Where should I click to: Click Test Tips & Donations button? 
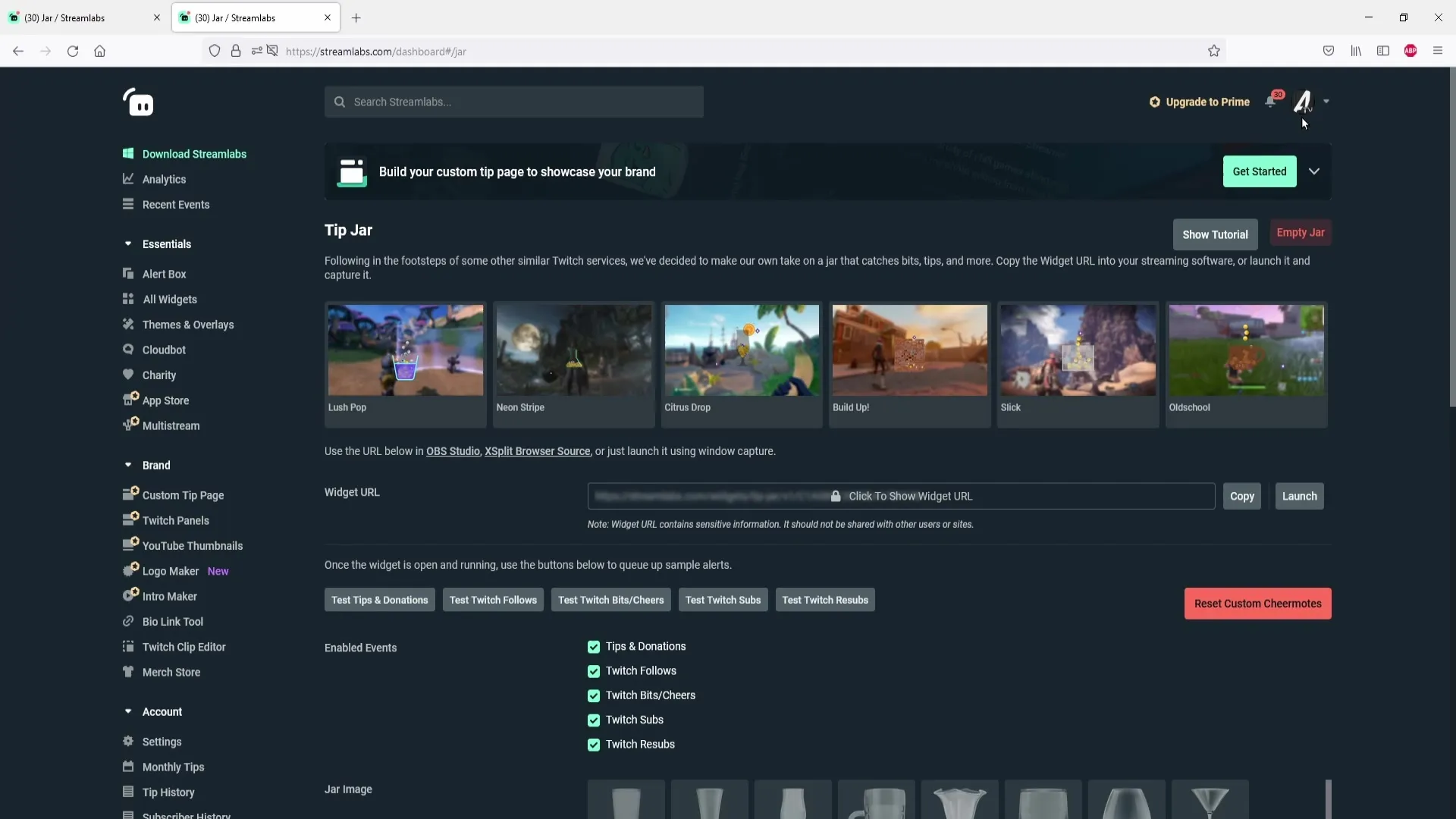(380, 600)
